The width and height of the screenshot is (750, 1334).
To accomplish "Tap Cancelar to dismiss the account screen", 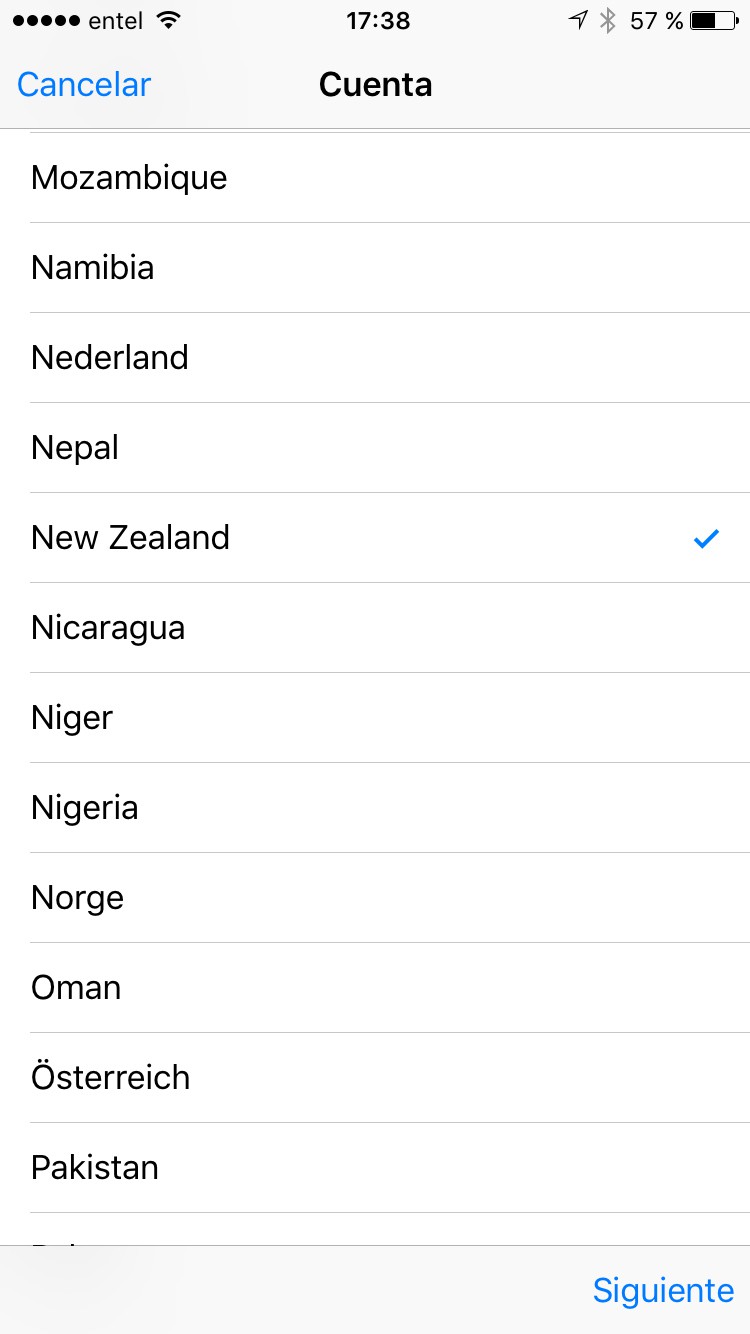I will (84, 85).
